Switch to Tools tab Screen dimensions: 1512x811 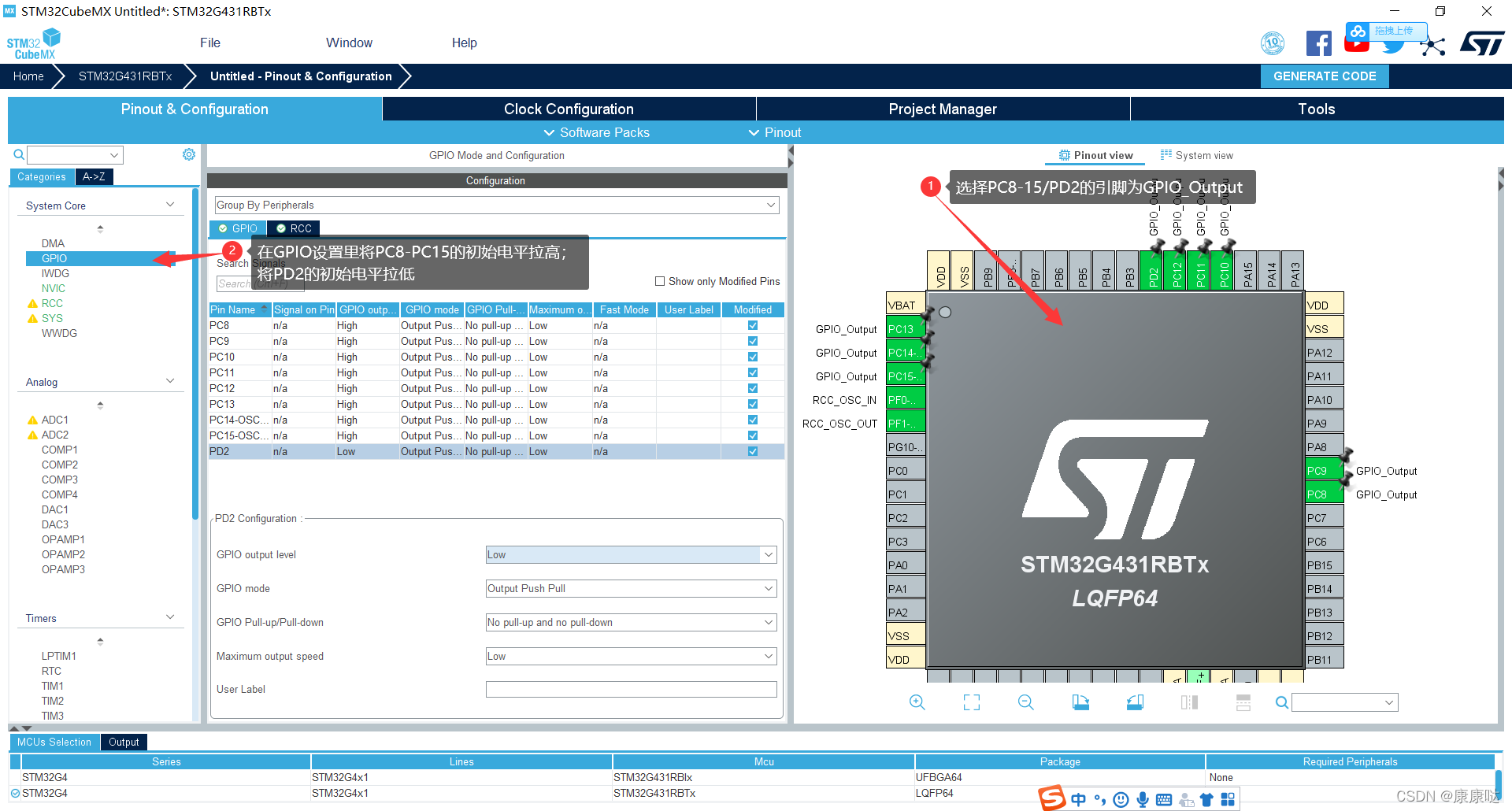tap(1317, 109)
